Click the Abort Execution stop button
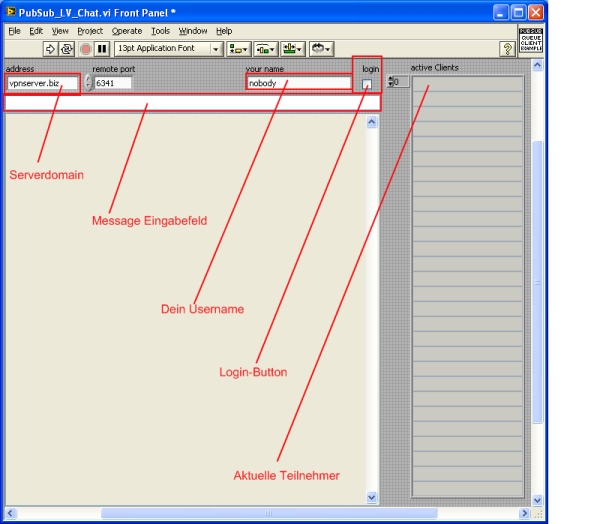600x524 pixels. point(86,49)
